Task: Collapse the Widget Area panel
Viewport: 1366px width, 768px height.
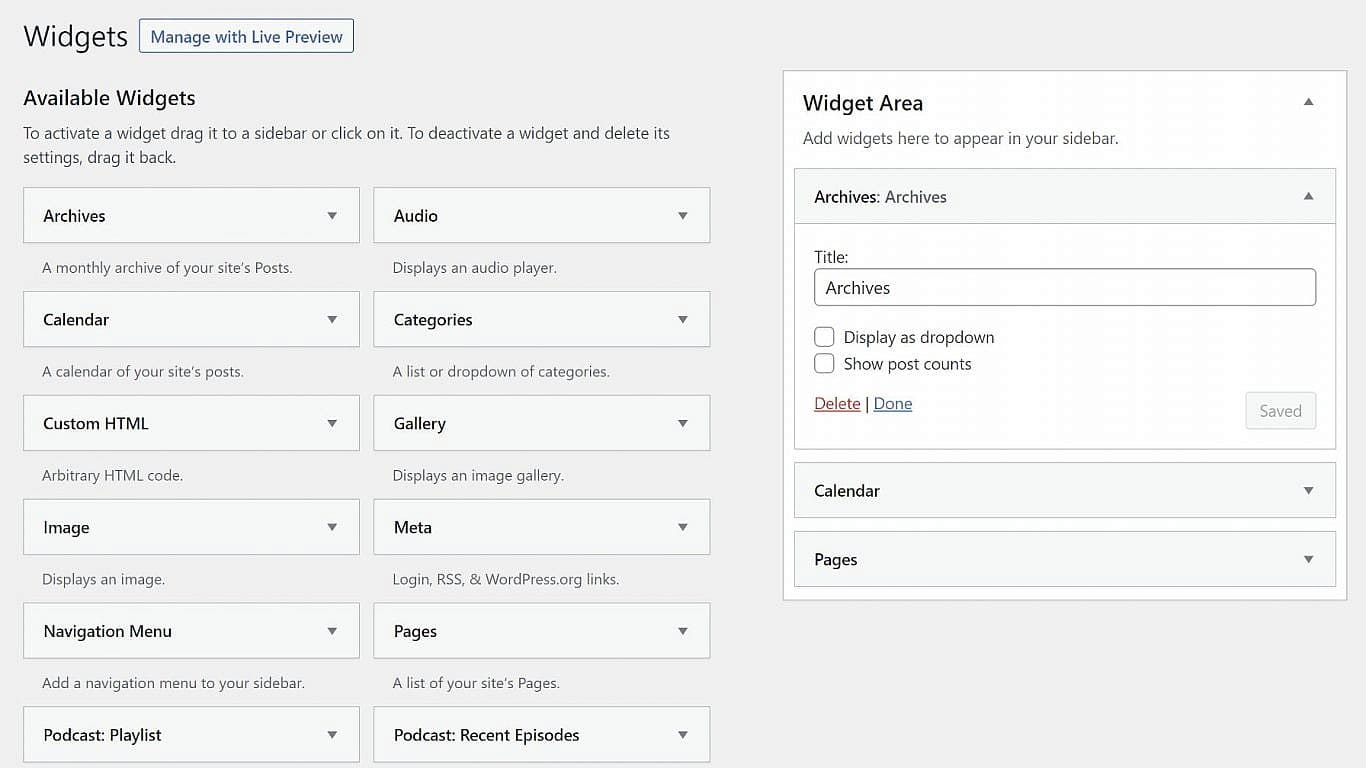Action: click(x=1308, y=102)
